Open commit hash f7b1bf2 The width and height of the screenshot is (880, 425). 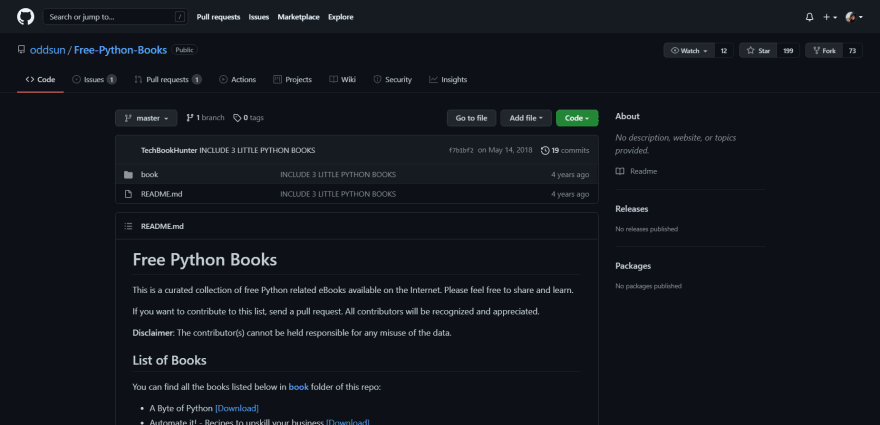click(x=461, y=150)
